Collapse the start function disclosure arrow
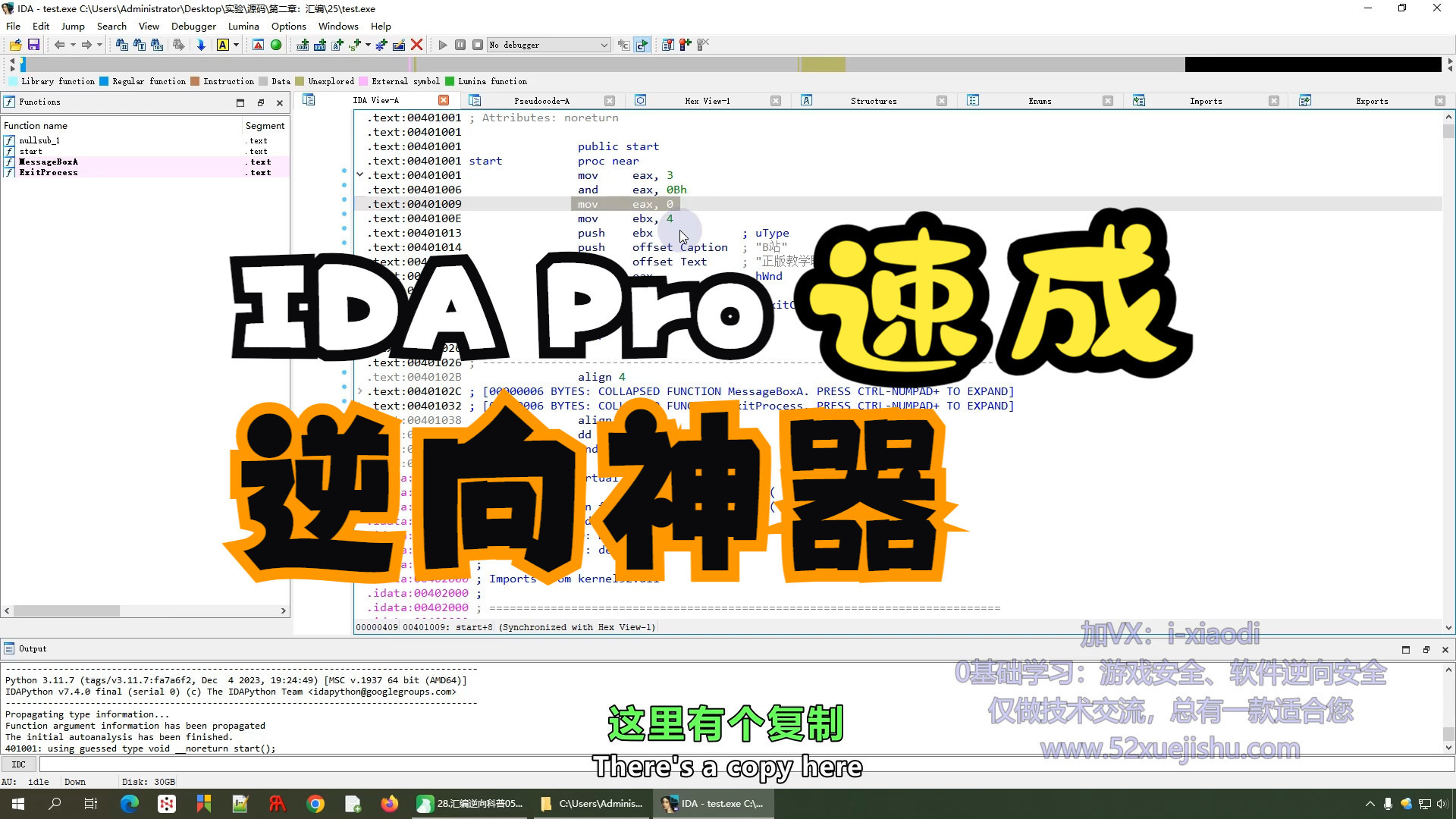The height and width of the screenshot is (819, 1456). 360,175
